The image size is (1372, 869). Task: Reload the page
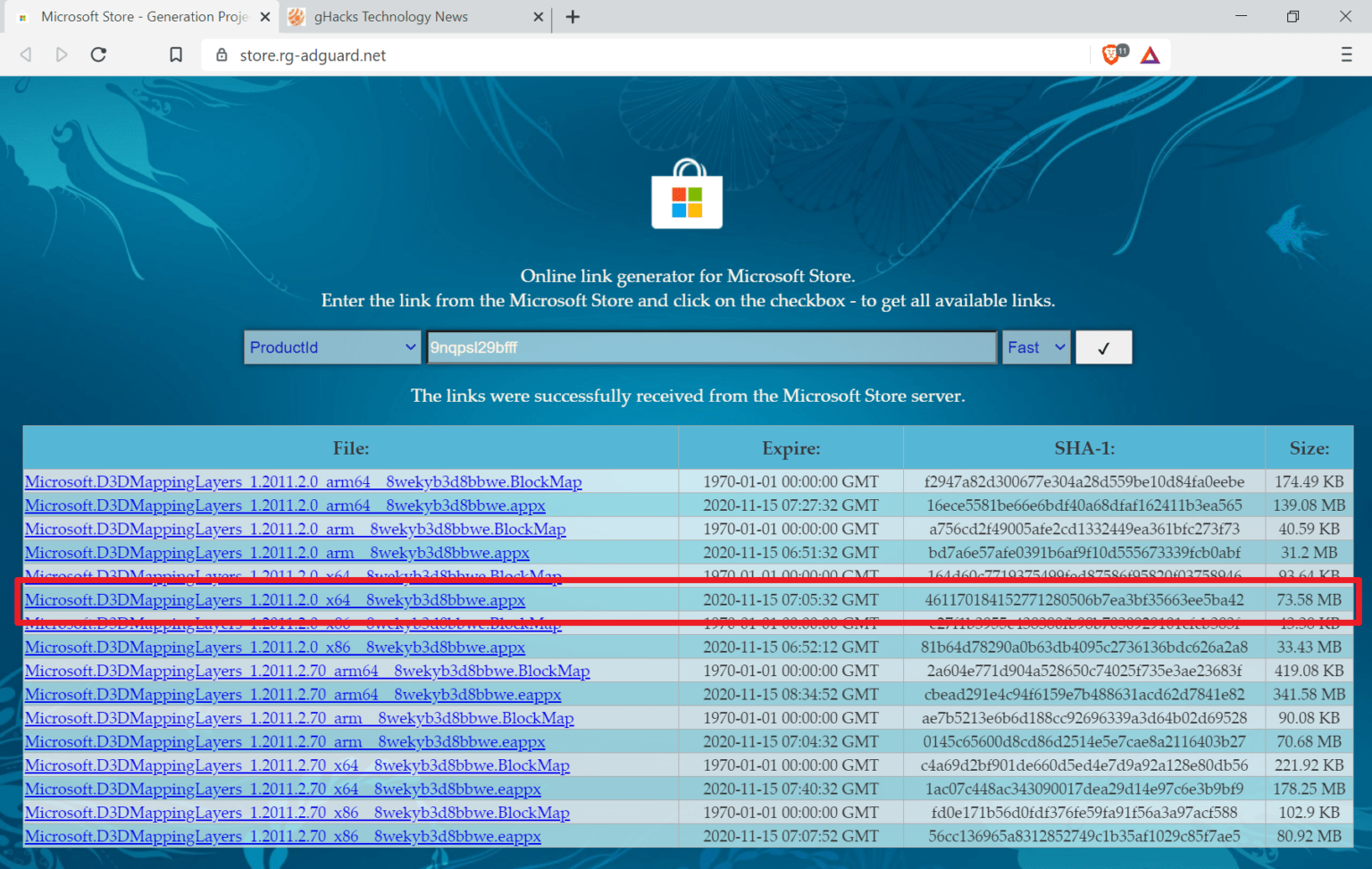pyautogui.click(x=98, y=54)
